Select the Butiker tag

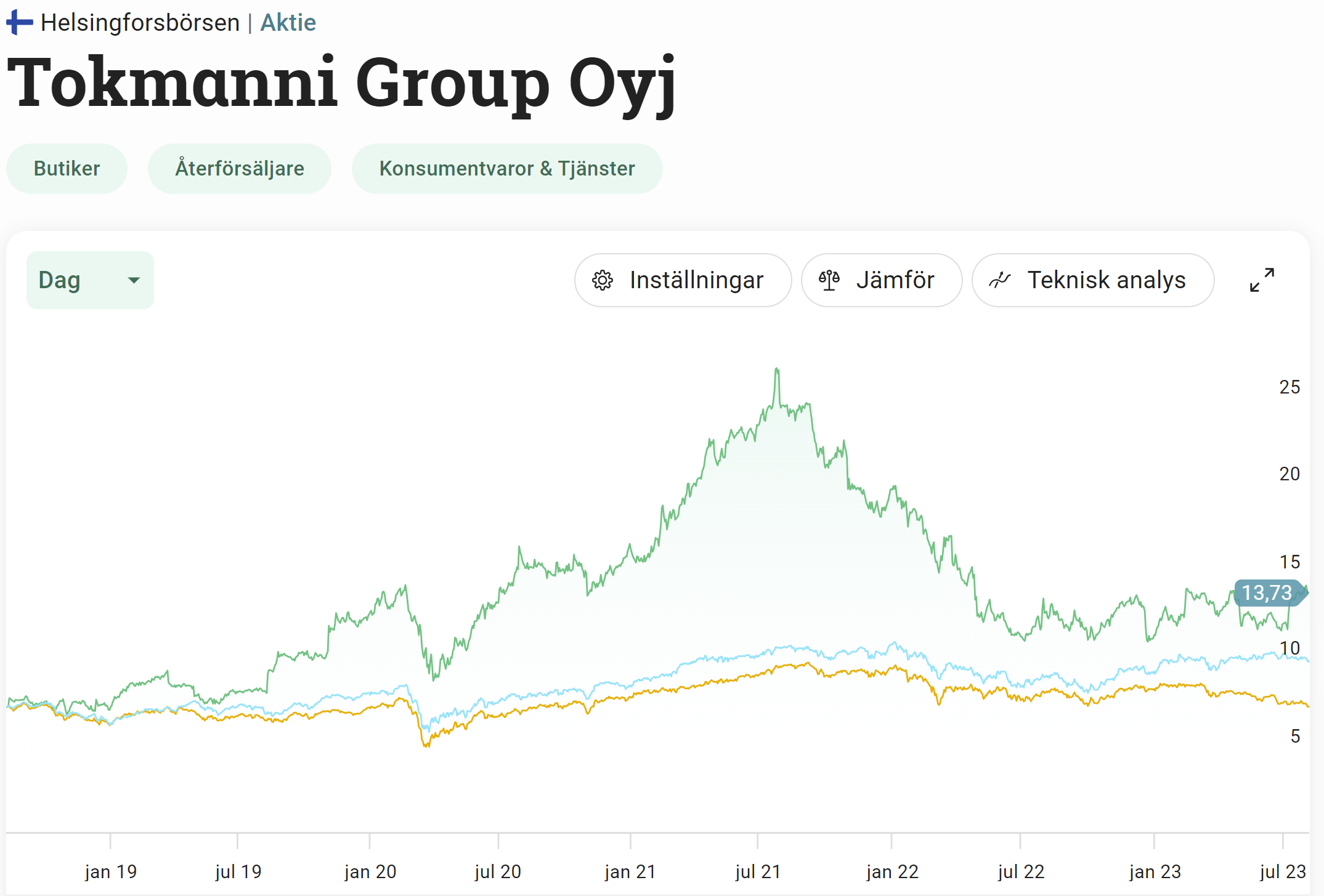(67, 169)
